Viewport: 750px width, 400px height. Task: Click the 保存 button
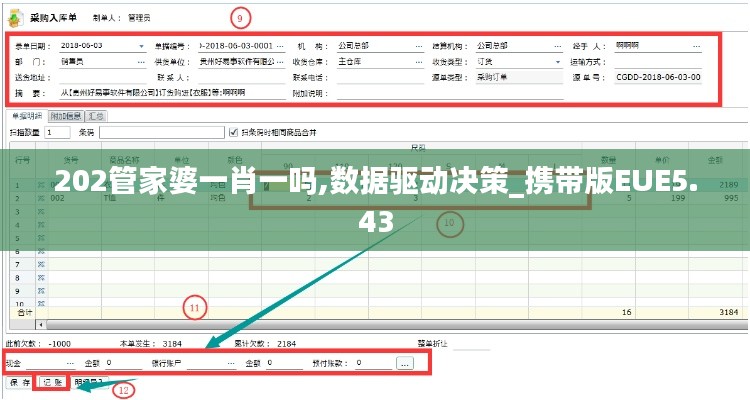tap(20, 382)
